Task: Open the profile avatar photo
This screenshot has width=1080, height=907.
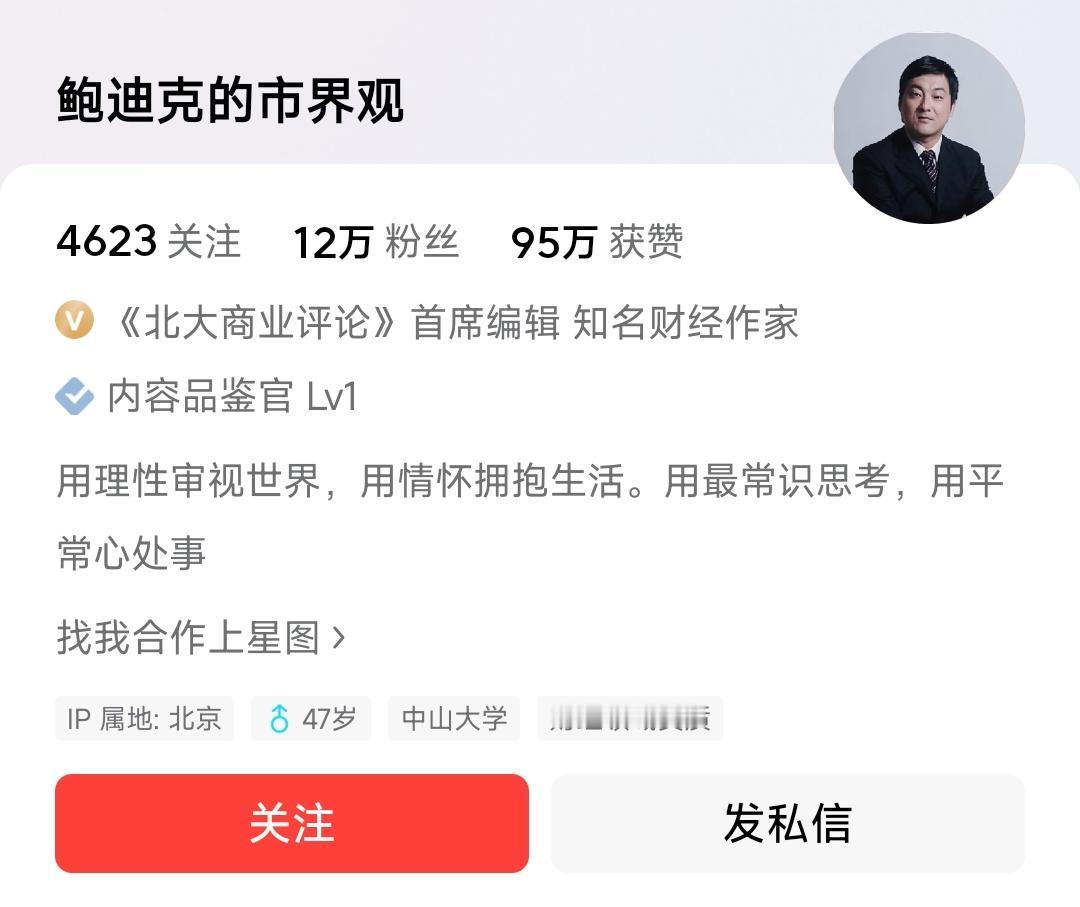Action: (x=929, y=128)
